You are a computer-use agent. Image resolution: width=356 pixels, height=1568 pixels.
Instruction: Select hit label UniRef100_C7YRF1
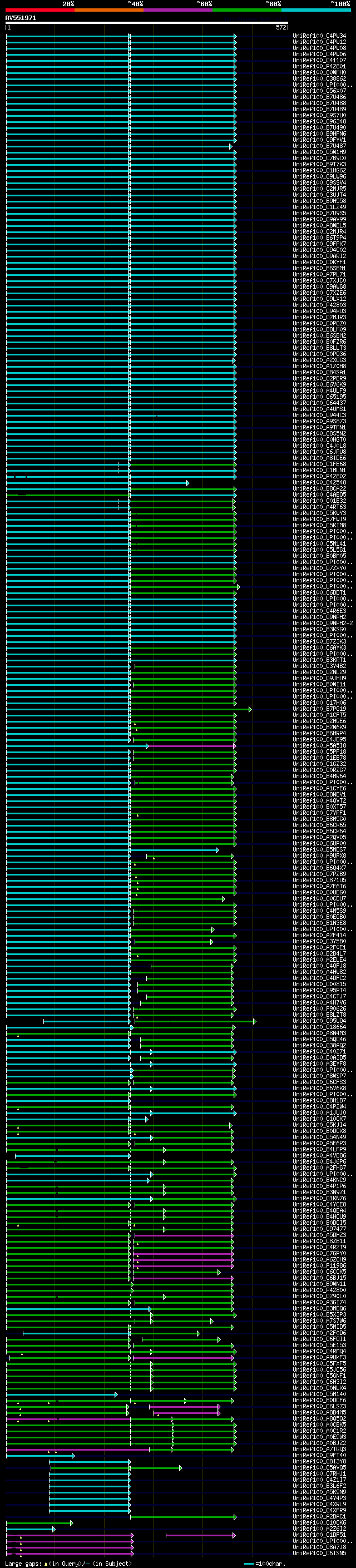point(319,813)
